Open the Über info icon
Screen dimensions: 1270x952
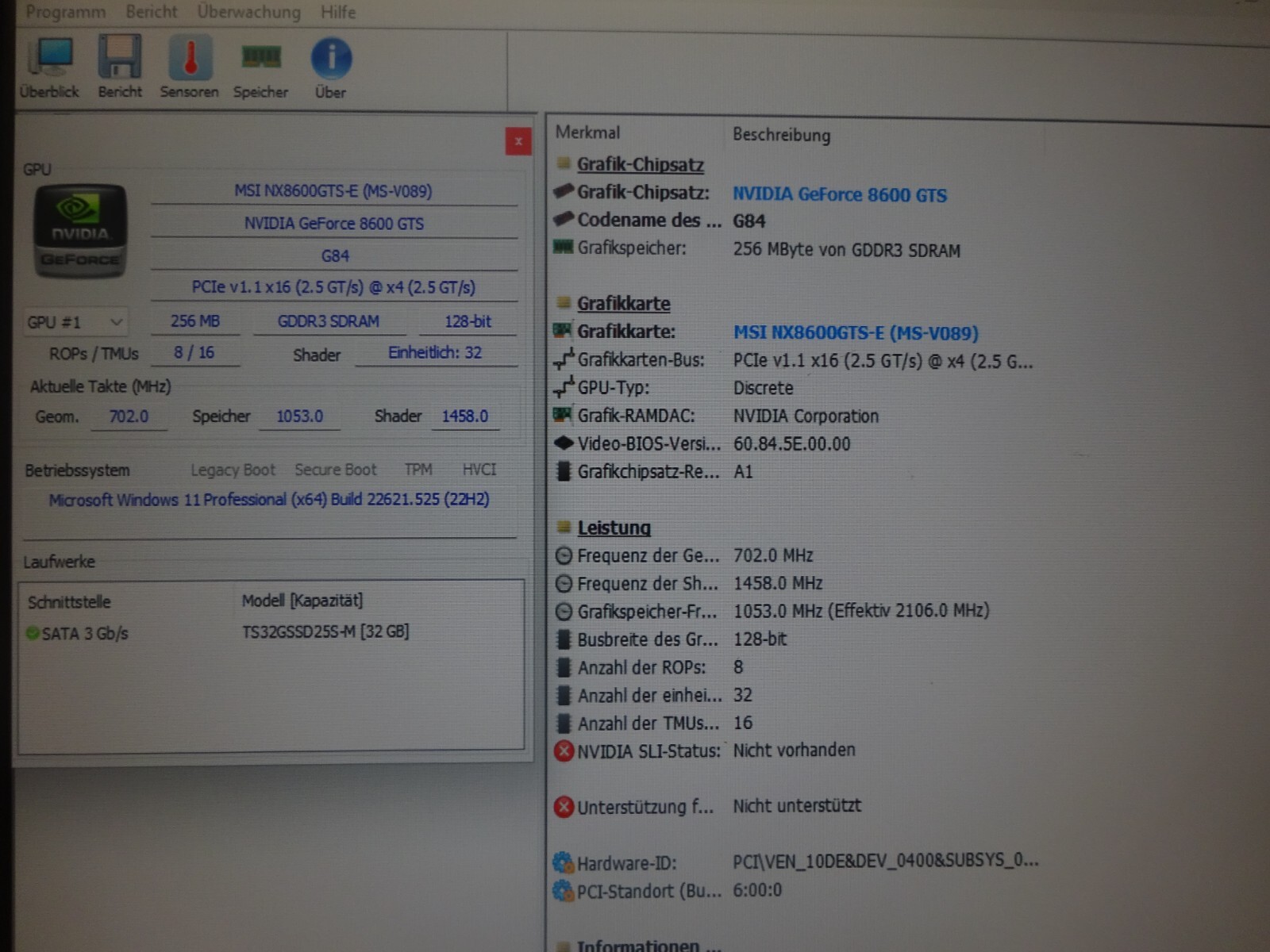tap(331, 58)
